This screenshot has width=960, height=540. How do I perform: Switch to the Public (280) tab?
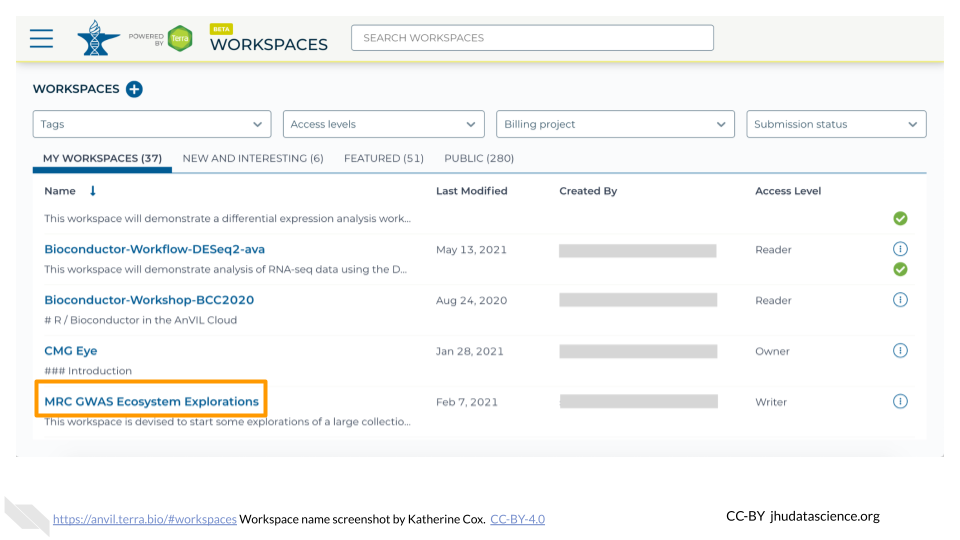pos(479,159)
